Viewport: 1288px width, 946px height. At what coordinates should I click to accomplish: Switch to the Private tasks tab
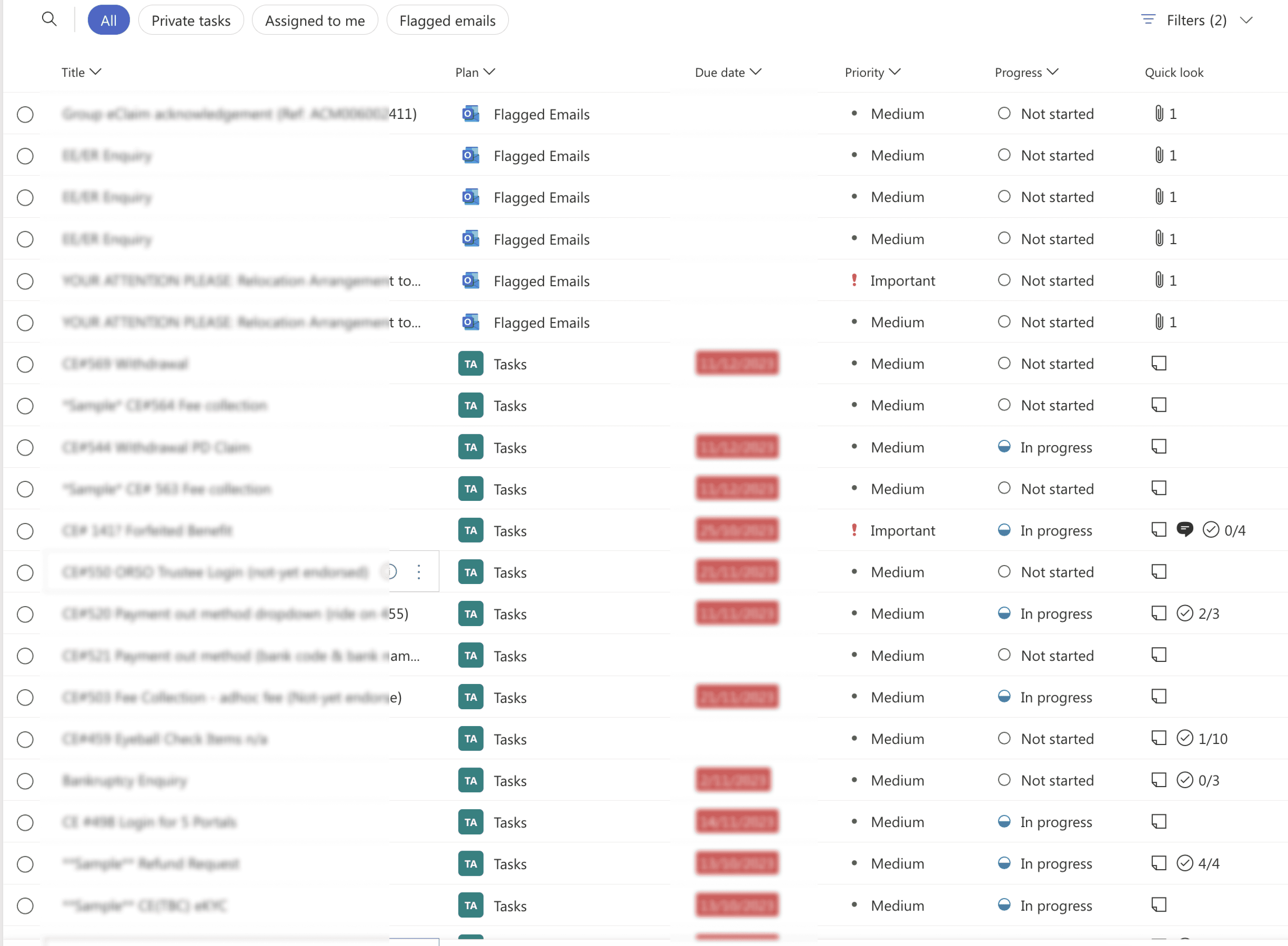pyautogui.click(x=191, y=21)
